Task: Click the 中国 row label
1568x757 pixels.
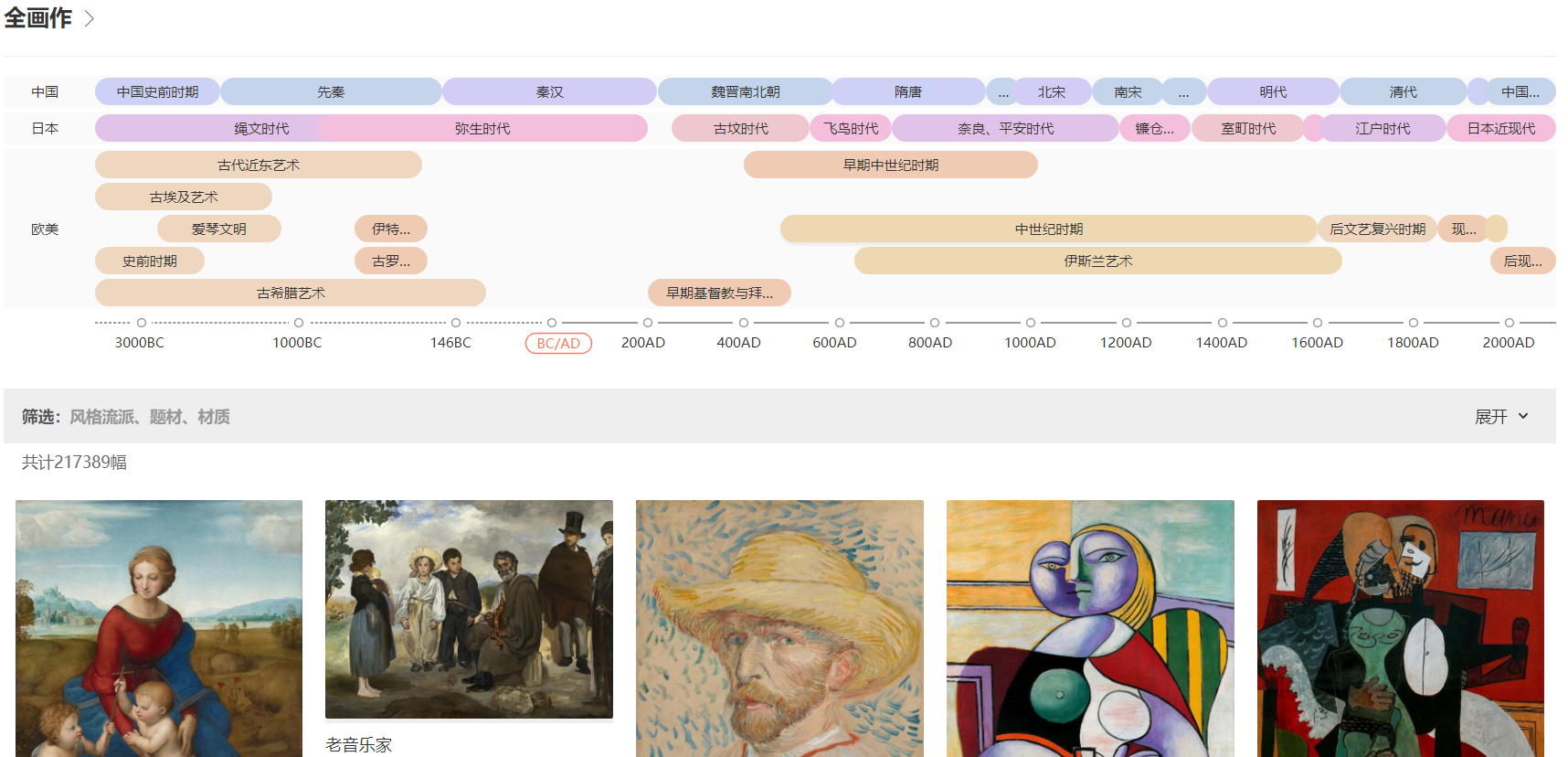Action: pos(45,91)
